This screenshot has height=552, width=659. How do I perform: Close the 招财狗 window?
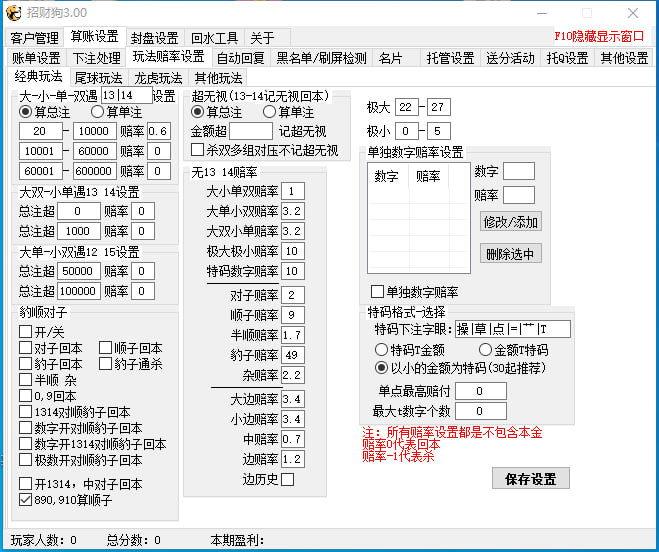coord(633,13)
